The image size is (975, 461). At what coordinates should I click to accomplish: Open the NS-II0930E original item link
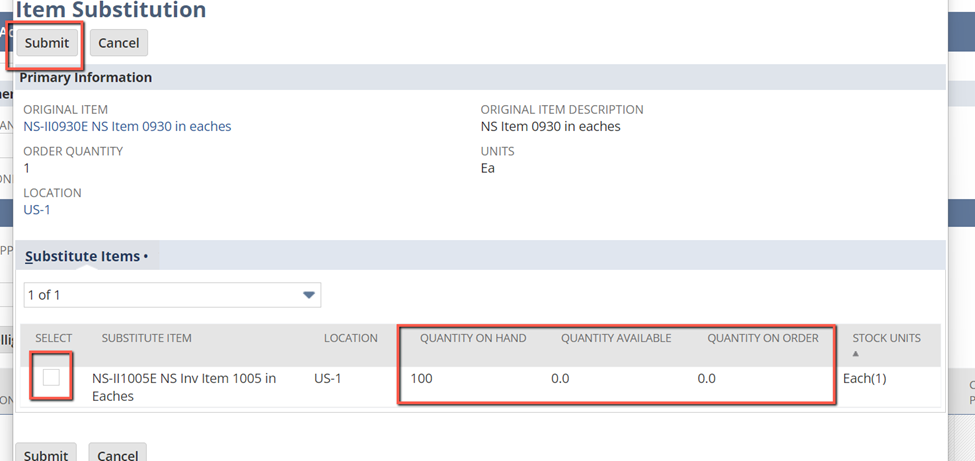[127, 127]
